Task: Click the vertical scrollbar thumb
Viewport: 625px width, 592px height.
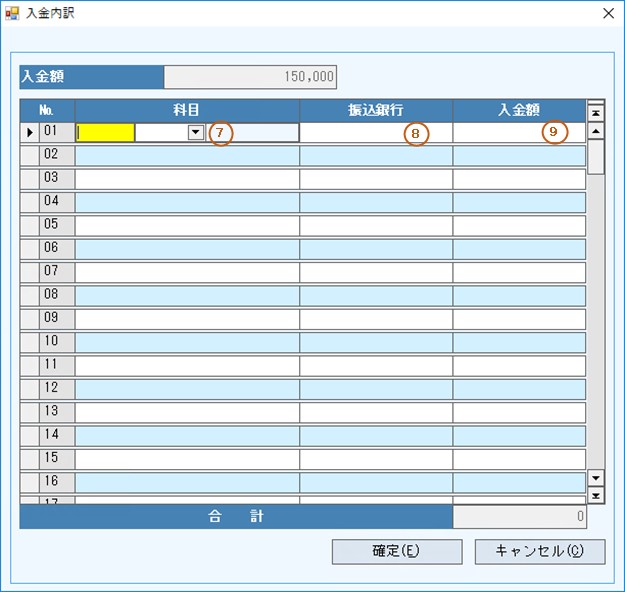Action: (596, 157)
